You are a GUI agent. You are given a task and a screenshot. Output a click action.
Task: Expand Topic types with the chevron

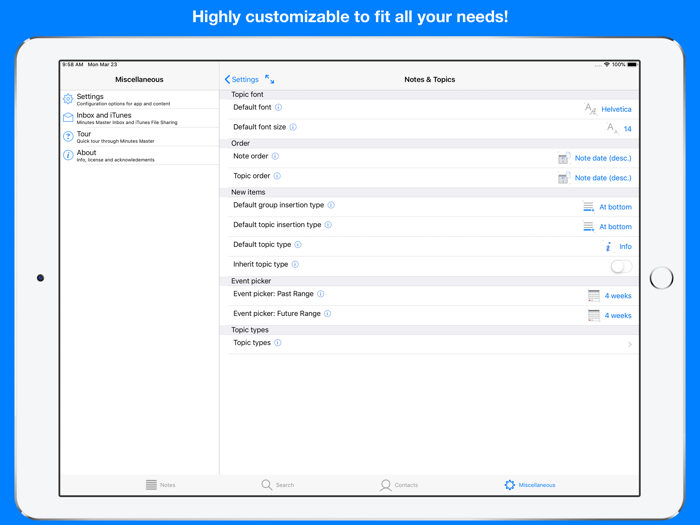(x=629, y=344)
